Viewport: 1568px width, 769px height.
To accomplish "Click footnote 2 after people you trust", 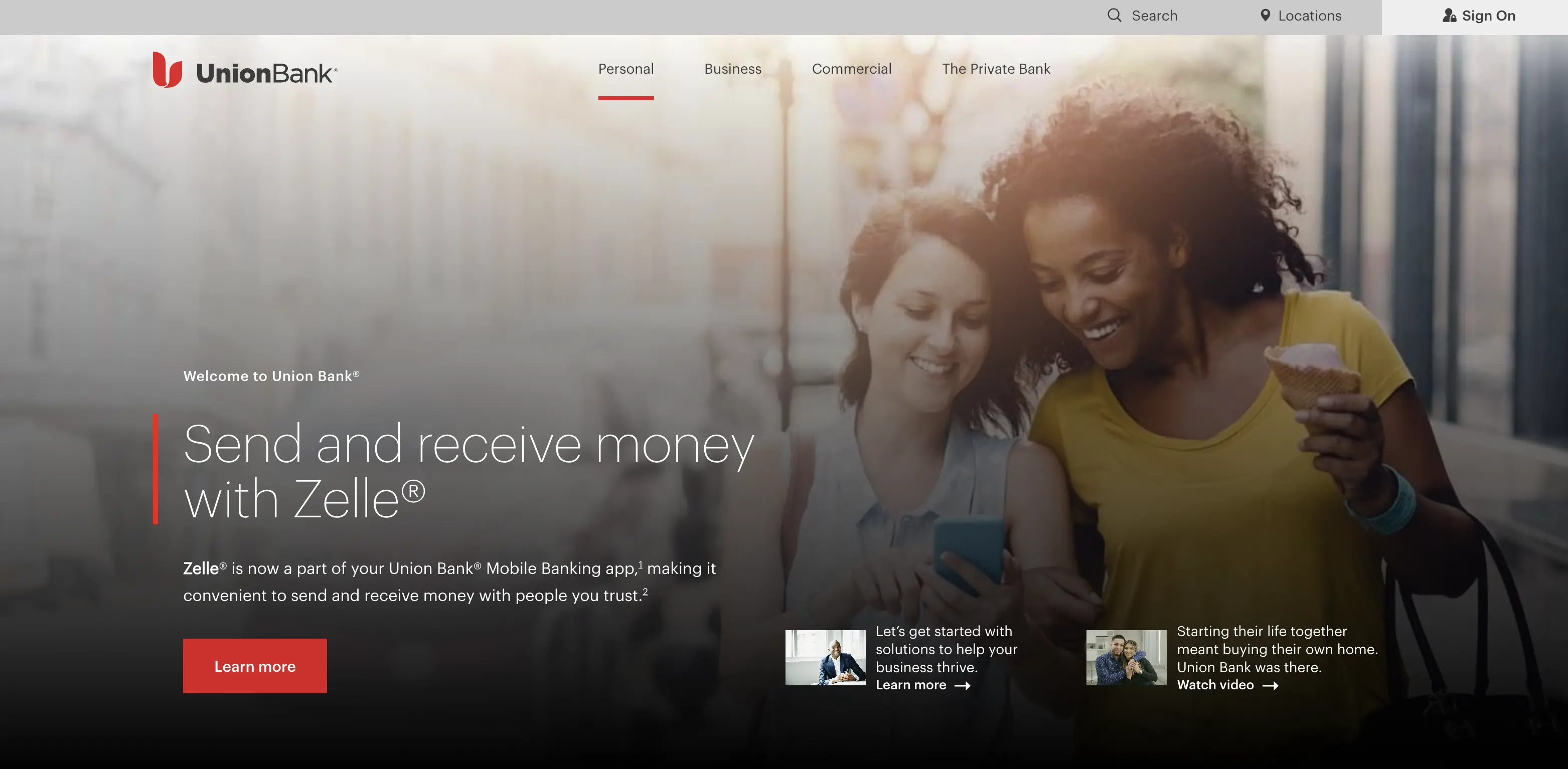I will coord(645,592).
